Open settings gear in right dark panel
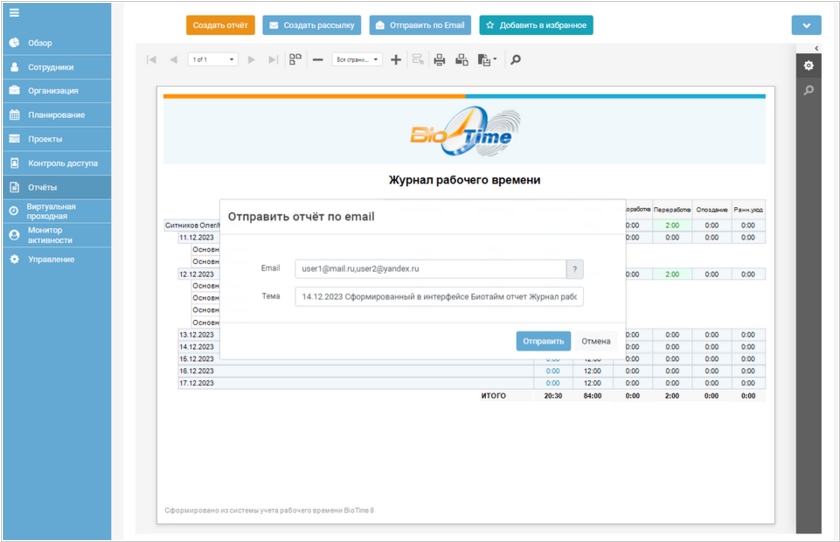Viewport: 840px width, 542px height. click(x=809, y=66)
